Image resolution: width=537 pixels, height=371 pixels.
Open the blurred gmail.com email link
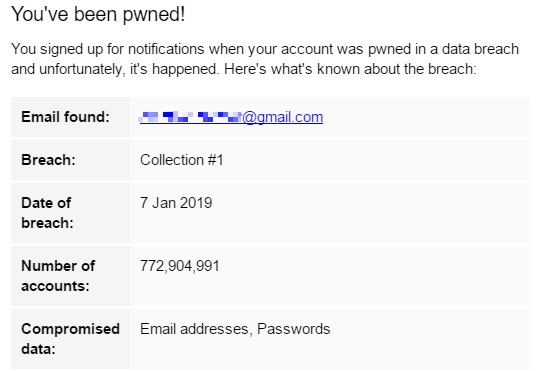pyautogui.click(x=231, y=117)
